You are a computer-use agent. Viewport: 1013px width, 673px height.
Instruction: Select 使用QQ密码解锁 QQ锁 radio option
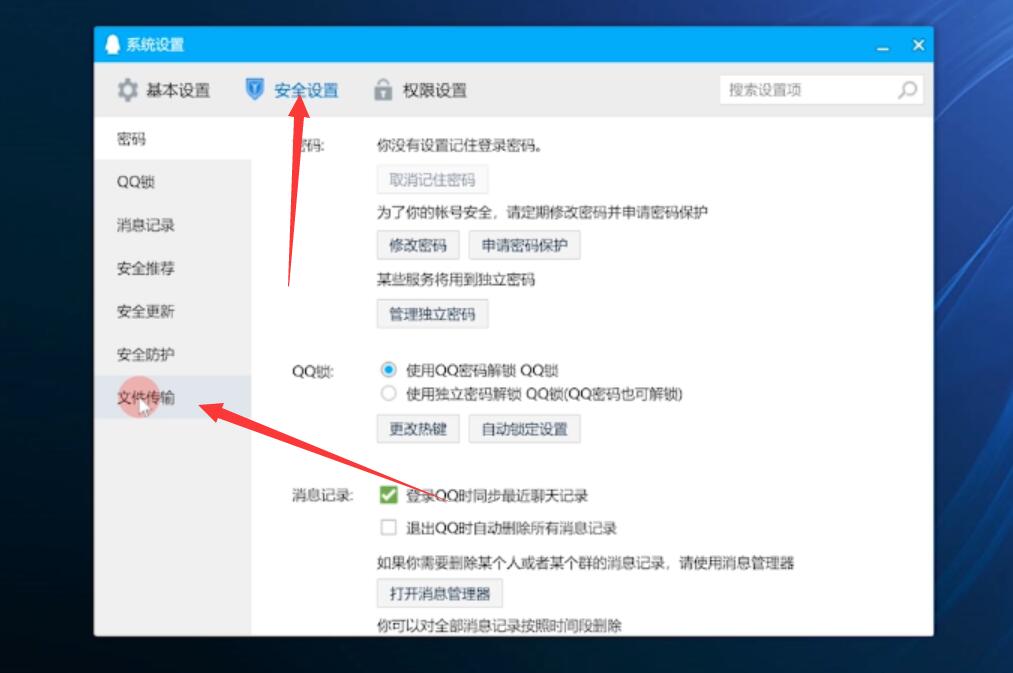click(x=388, y=369)
